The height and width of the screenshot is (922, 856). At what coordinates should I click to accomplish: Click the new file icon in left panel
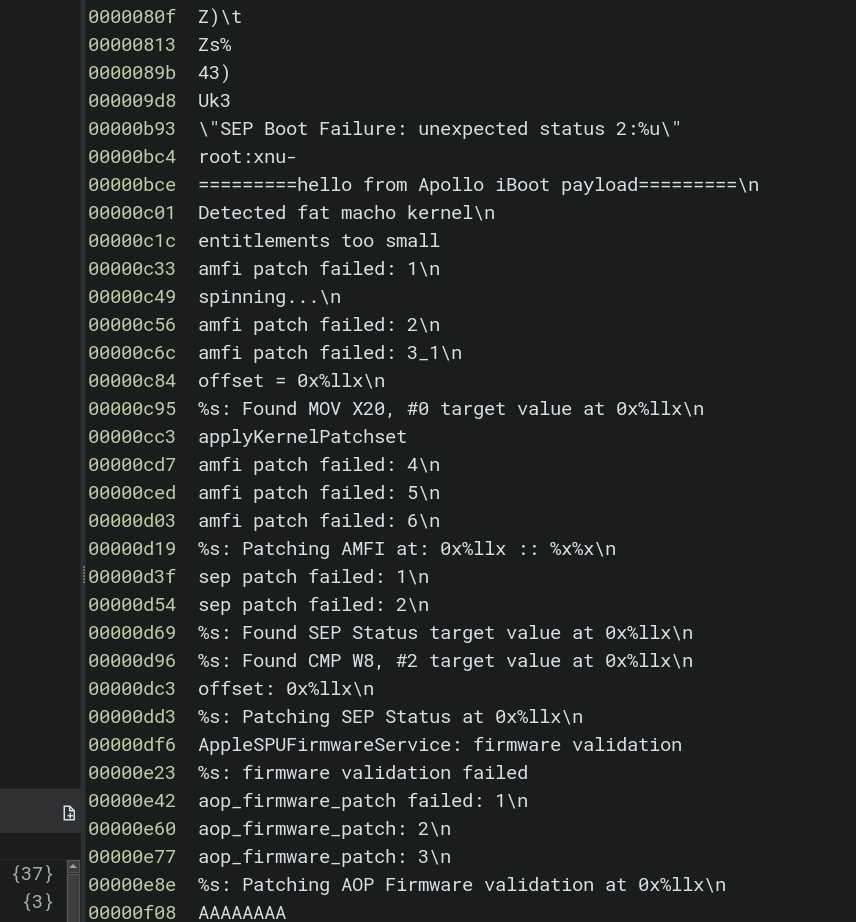pyautogui.click(x=69, y=813)
